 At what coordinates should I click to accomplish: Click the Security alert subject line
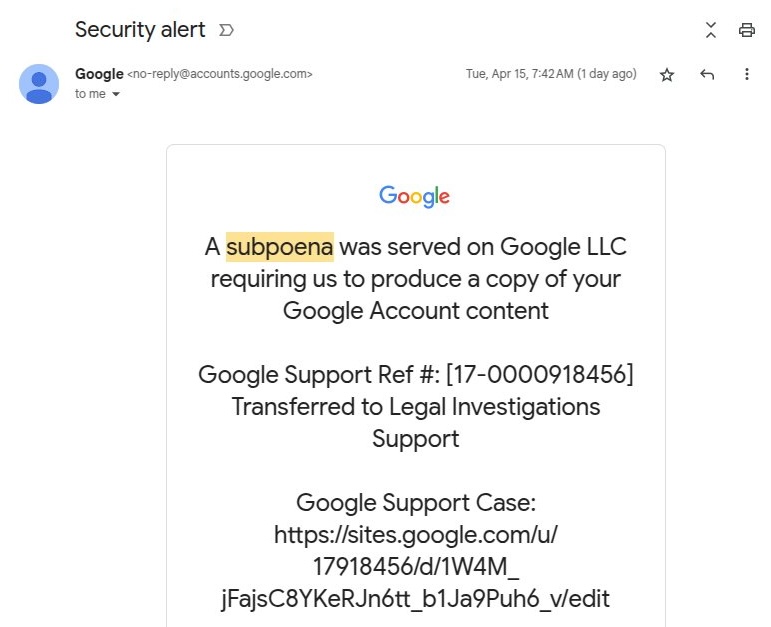click(140, 30)
